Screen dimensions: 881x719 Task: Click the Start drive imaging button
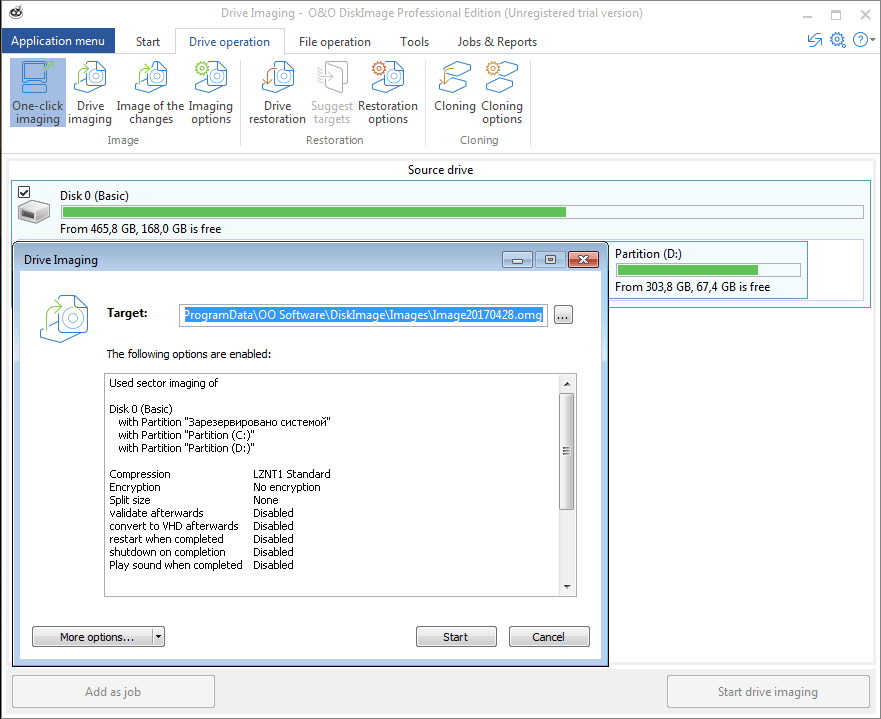point(768,691)
